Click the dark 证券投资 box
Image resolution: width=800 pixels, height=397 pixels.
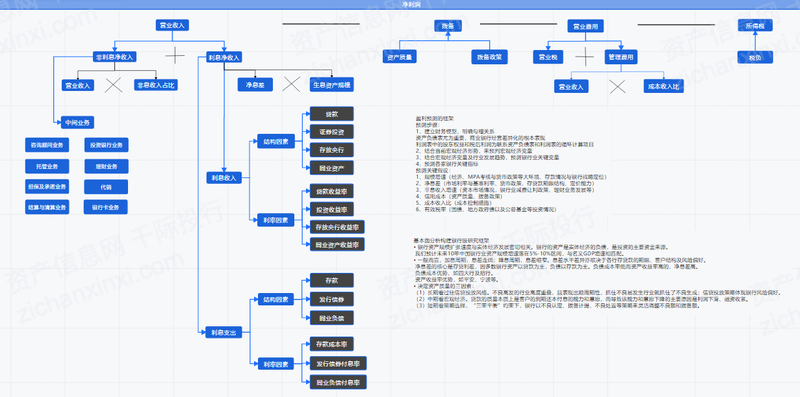pos(332,132)
